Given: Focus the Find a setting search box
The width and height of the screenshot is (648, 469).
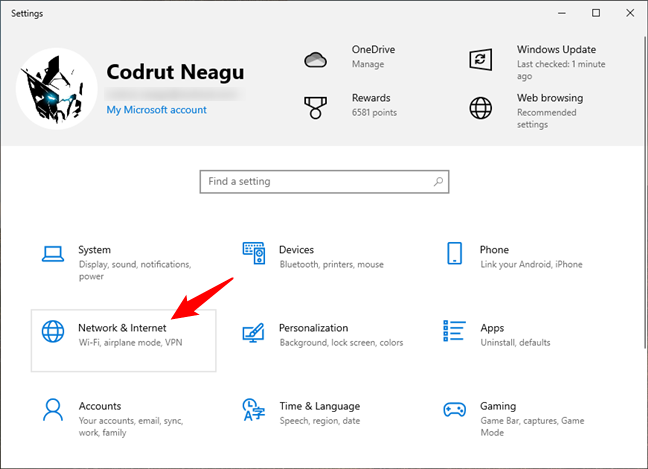Looking at the screenshot, I should (324, 181).
